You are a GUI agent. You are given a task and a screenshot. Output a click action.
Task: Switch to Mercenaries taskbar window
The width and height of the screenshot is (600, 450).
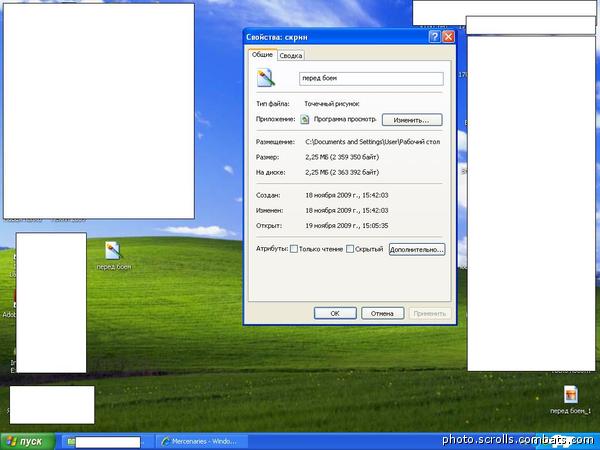201,442
